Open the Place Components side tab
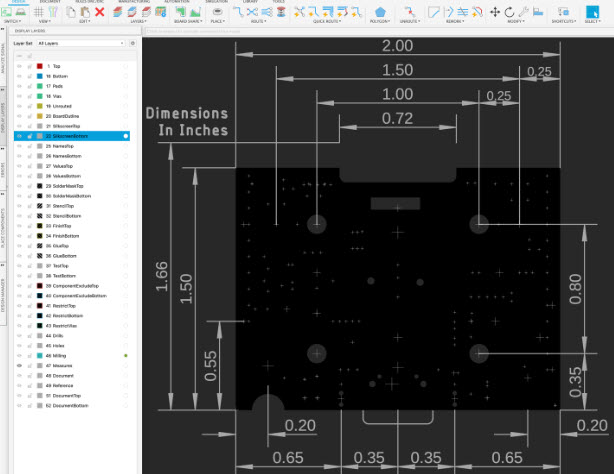The height and width of the screenshot is (474, 614). click(3, 228)
